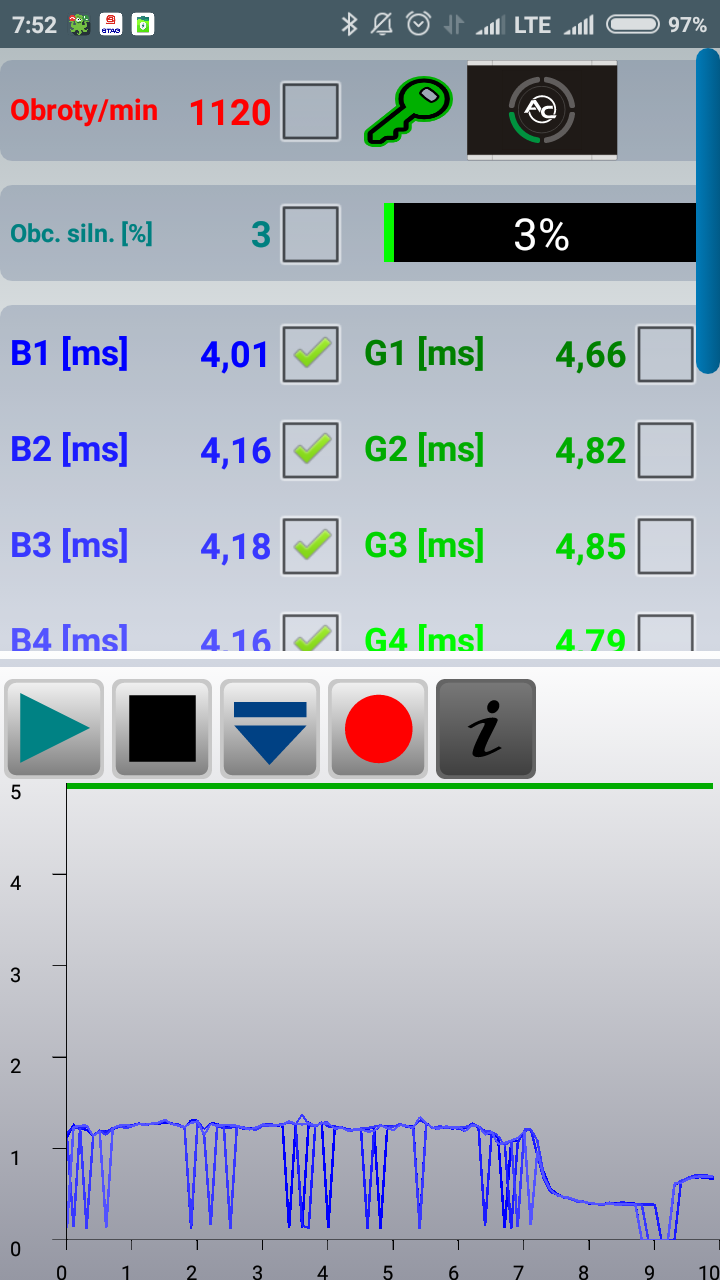Screen dimensions: 720x1280
Task: Start recording with the red circle button
Action: tap(378, 729)
